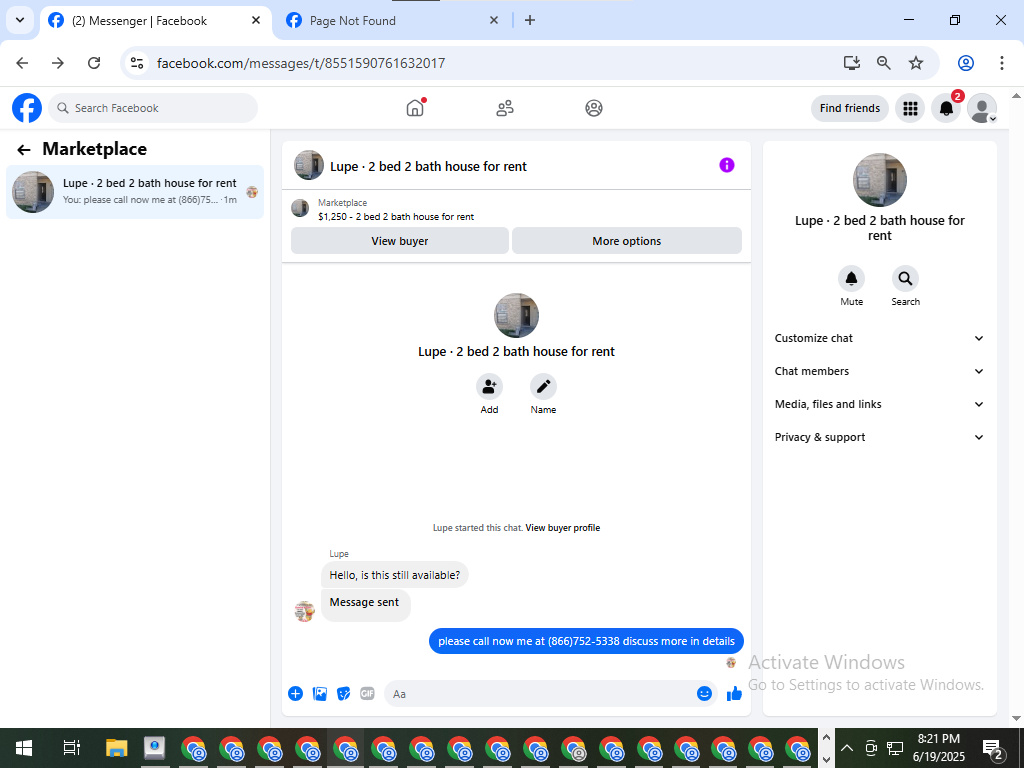Open the account profile avatar menu
The width and height of the screenshot is (1024, 768).
click(x=982, y=108)
